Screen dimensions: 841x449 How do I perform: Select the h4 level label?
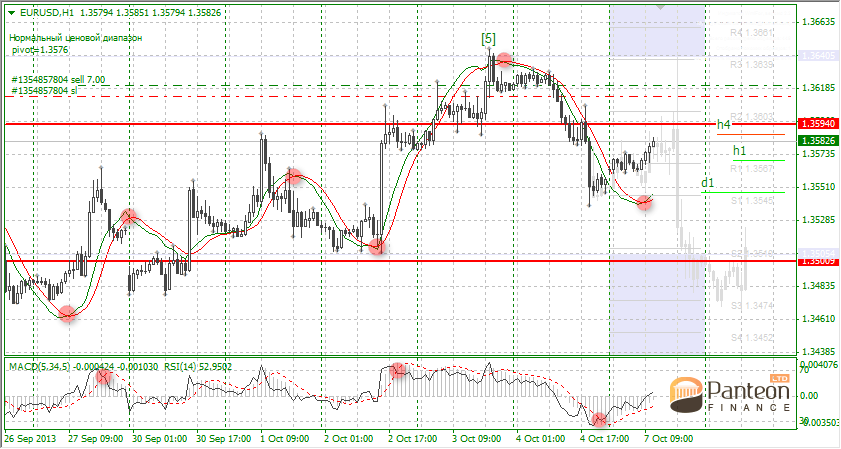click(724, 124)
